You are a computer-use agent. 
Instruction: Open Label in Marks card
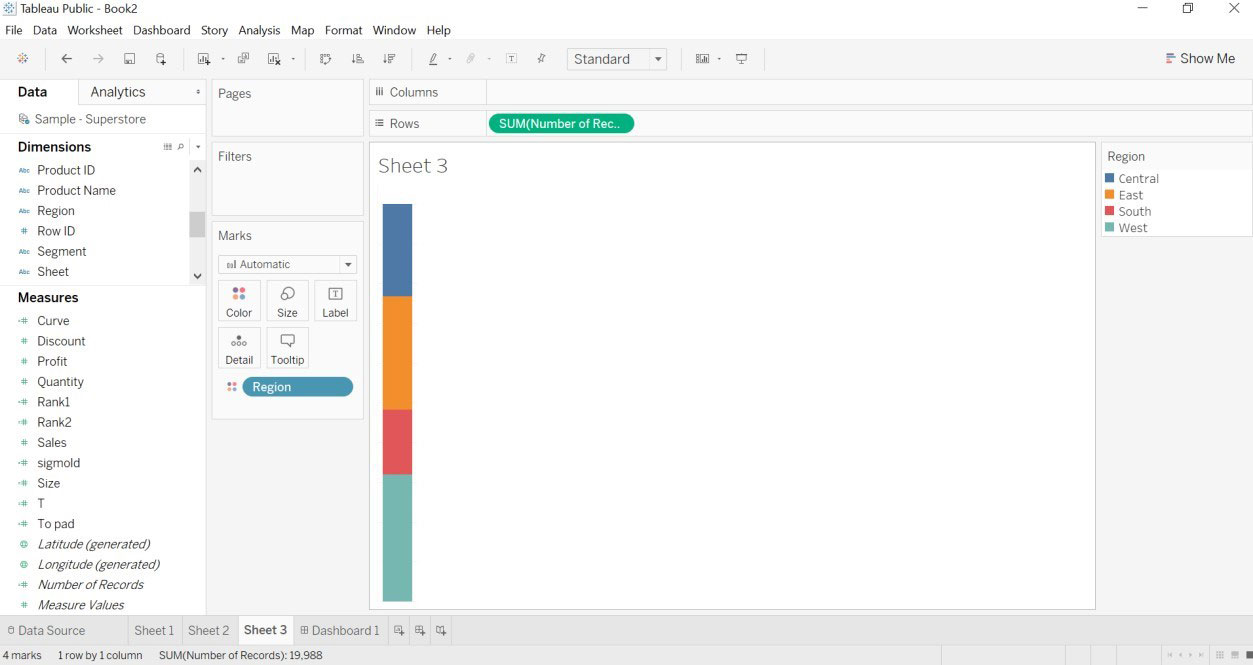click(335, 301)
